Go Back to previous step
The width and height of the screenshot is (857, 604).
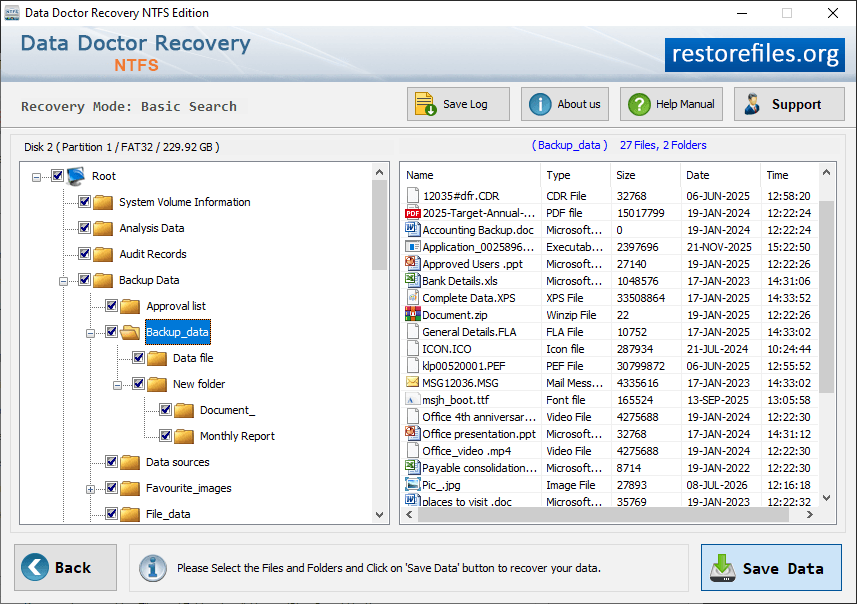coord(66,567)
